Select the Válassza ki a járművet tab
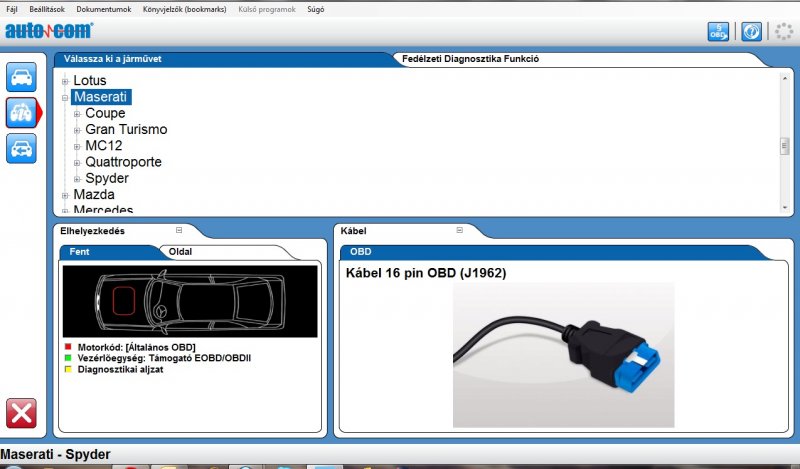800x469 pixels. (x=224, y=59)
